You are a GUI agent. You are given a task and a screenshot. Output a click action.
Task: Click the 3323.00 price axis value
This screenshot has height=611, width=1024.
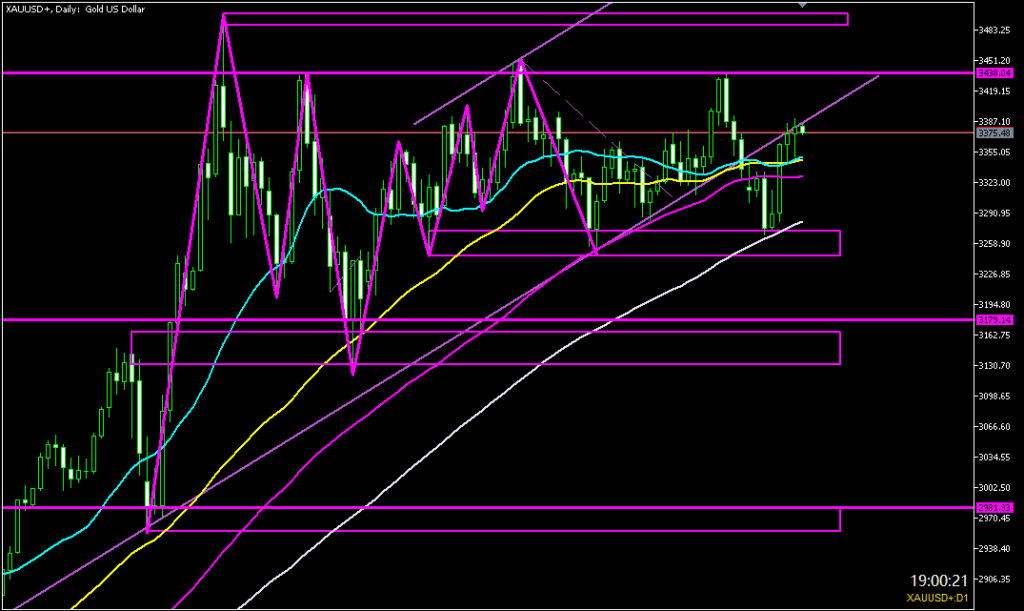click(x=995, y=183)
